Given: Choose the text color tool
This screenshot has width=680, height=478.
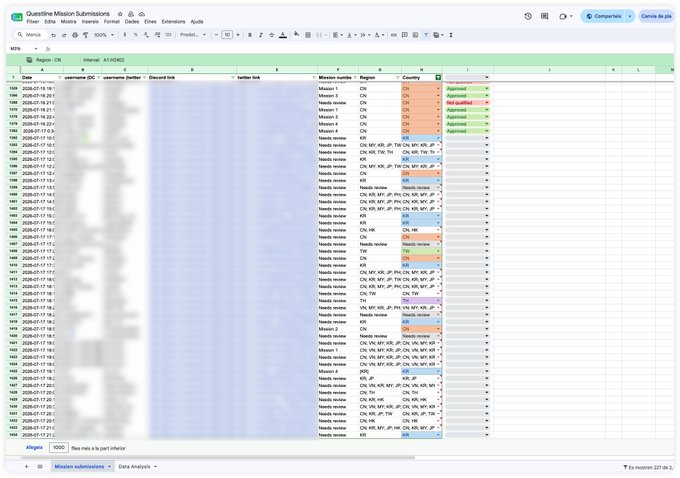Looking at the screenshot, I should point(283,35).
